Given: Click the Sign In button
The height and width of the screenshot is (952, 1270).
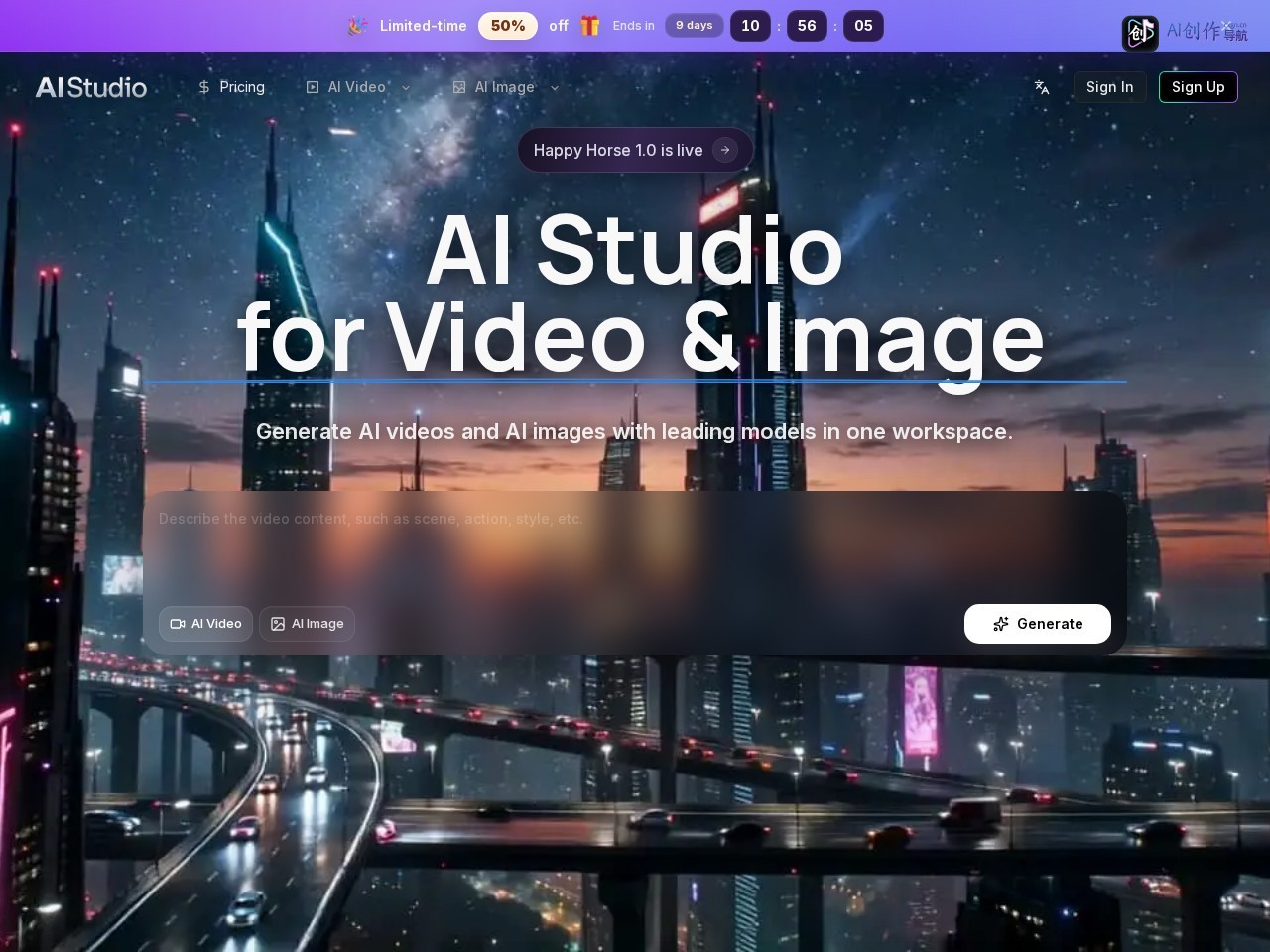Looking at the screenshot, I should pyautogui.click(x=1109, y=87).
